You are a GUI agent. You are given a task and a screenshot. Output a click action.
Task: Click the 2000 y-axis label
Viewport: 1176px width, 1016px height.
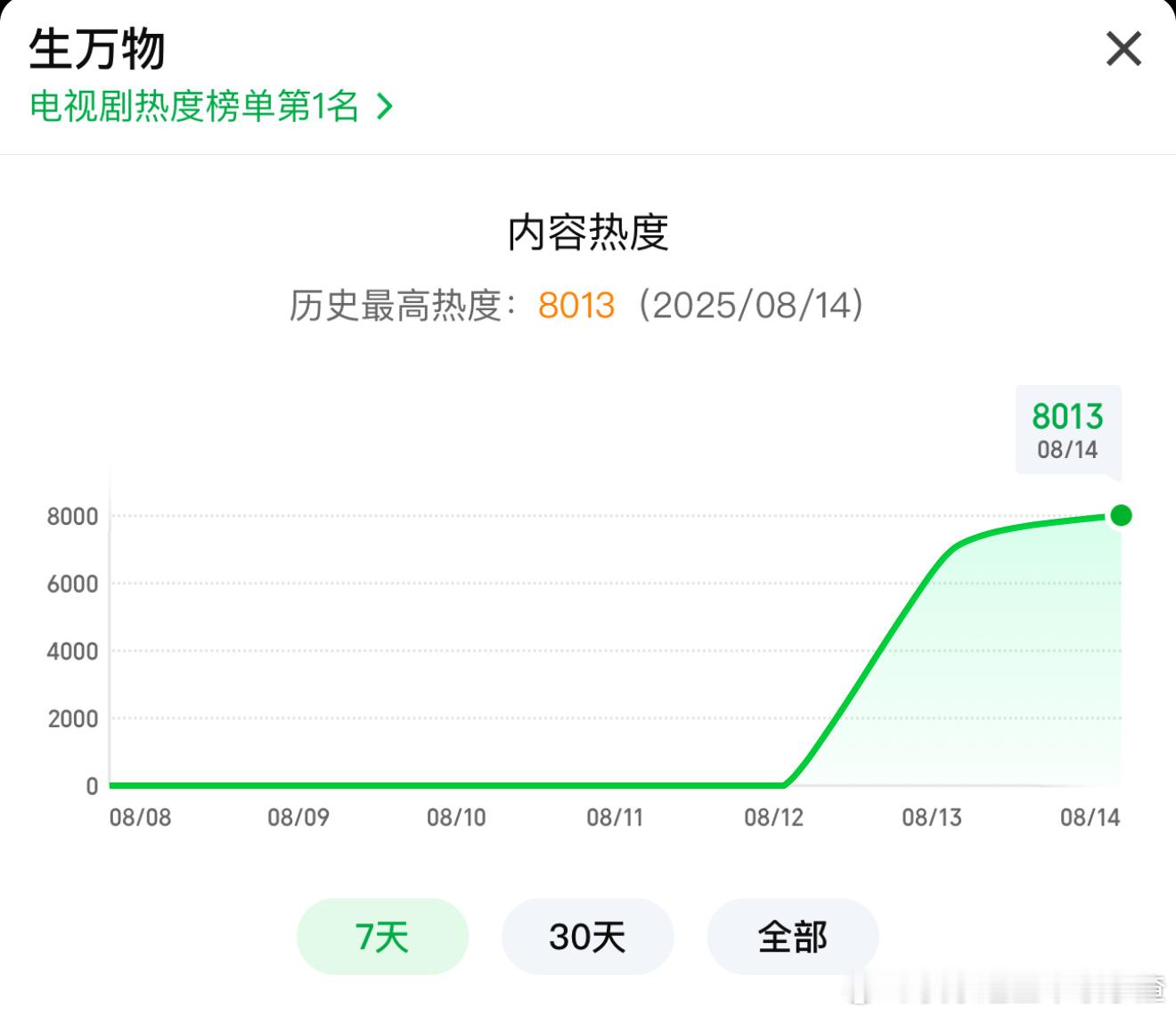tap(73, 719)
